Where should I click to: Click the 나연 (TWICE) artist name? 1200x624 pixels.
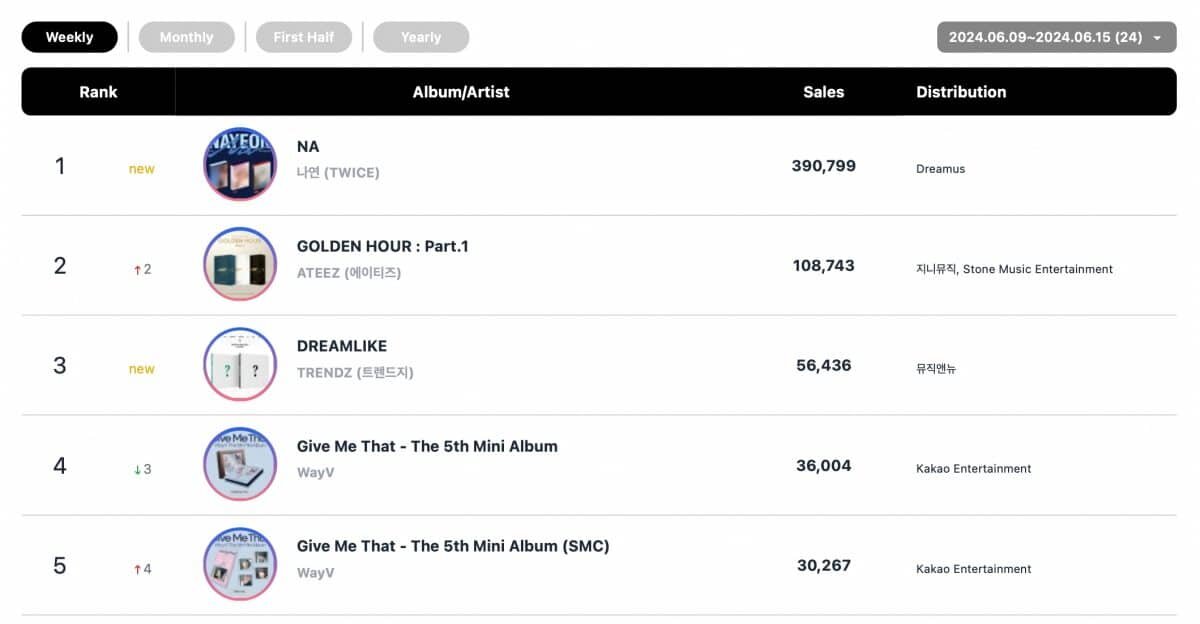338,172
